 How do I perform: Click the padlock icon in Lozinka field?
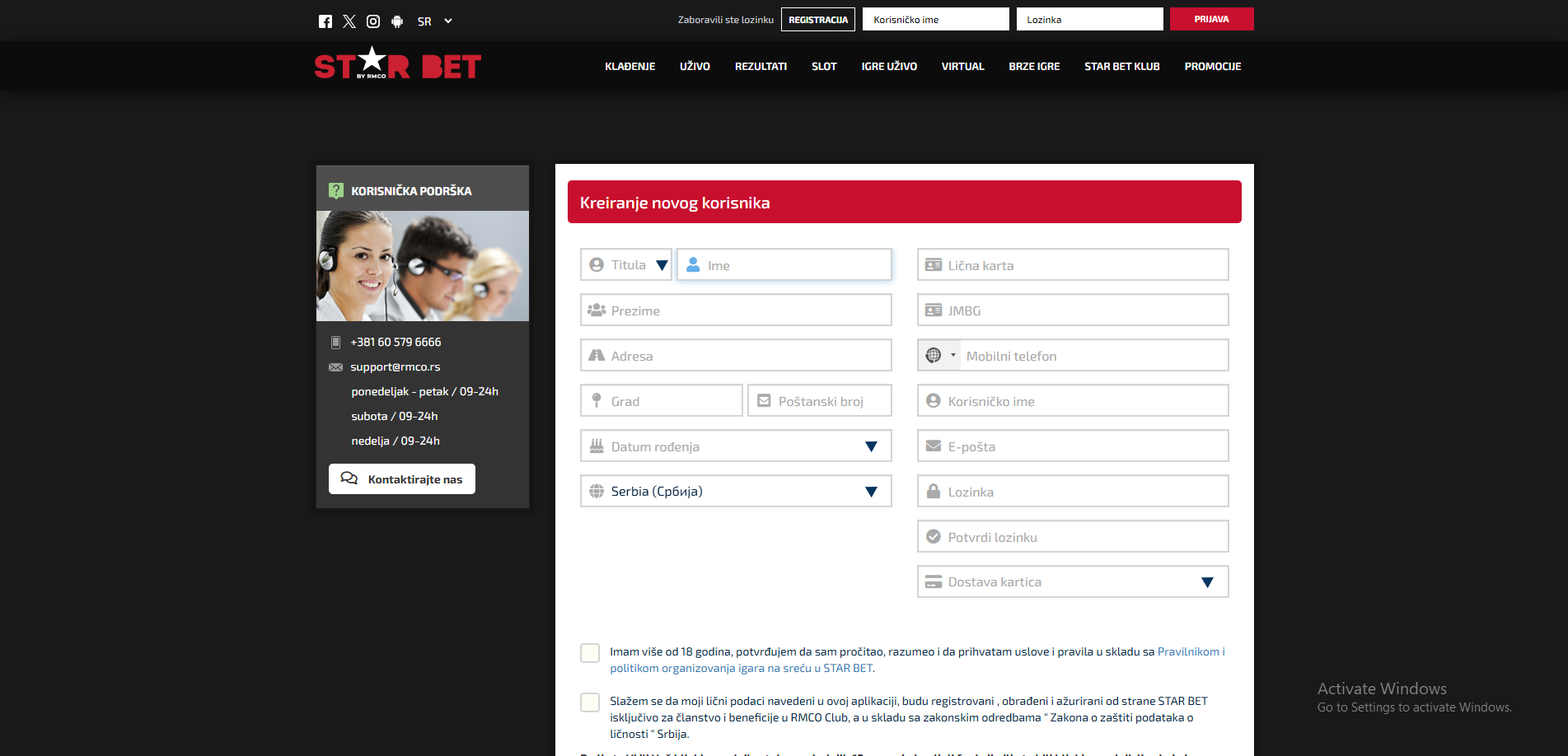click(934, 491)
